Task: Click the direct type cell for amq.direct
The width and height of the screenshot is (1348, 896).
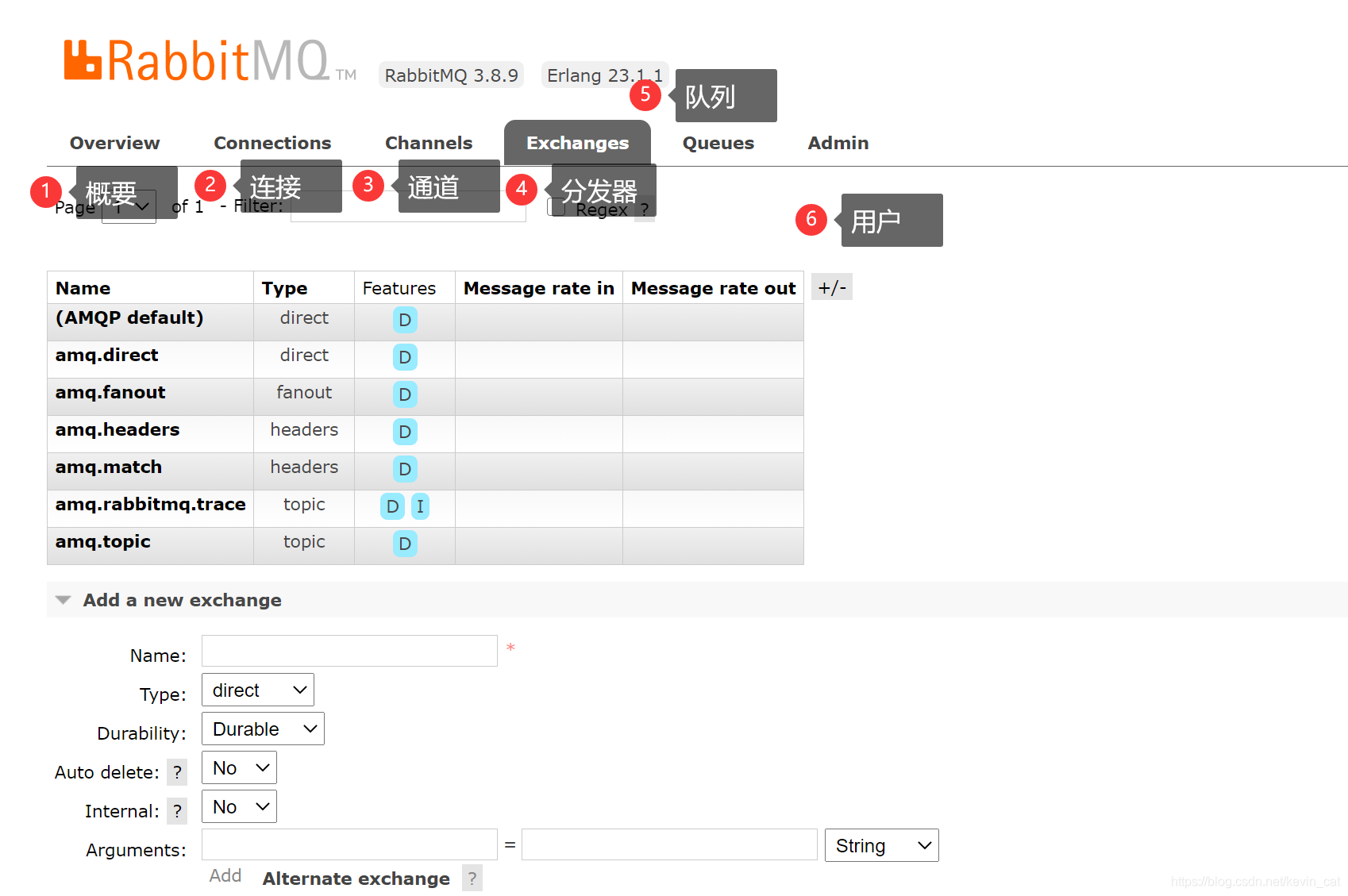Action: [x=304, y=355]
